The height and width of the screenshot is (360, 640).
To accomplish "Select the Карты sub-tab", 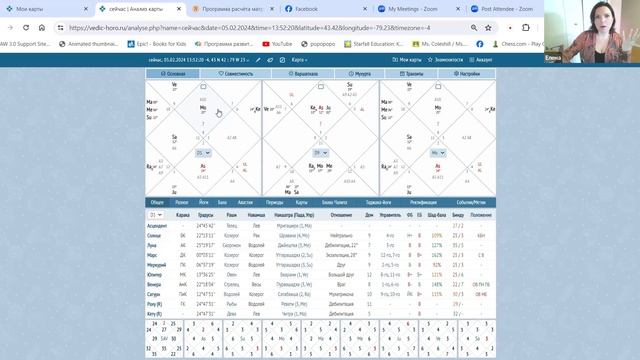I will click(301, 202).
